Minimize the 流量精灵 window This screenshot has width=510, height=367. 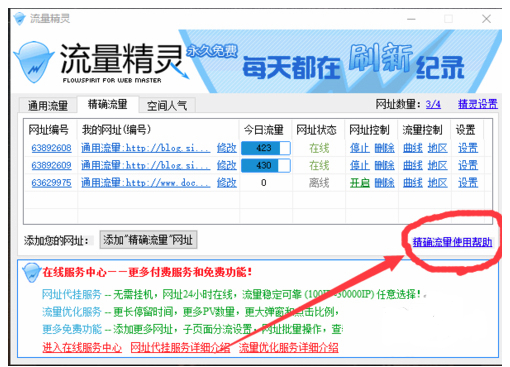[411, 19]
